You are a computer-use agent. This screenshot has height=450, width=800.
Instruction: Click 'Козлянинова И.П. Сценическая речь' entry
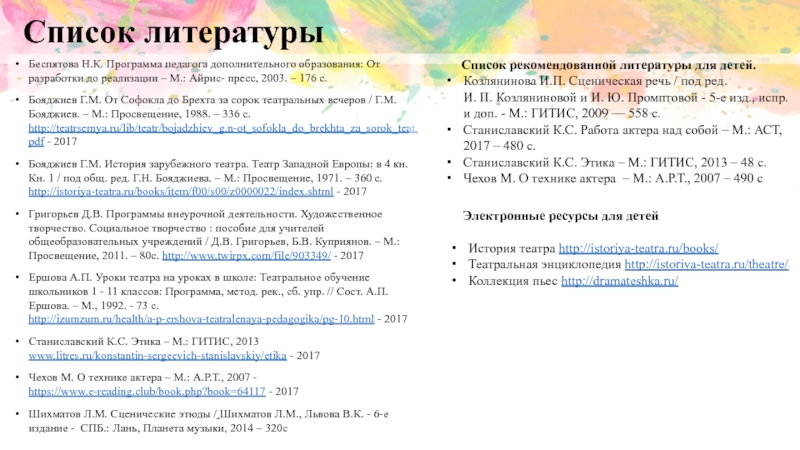pyautogui.click(x=626, y=97)
